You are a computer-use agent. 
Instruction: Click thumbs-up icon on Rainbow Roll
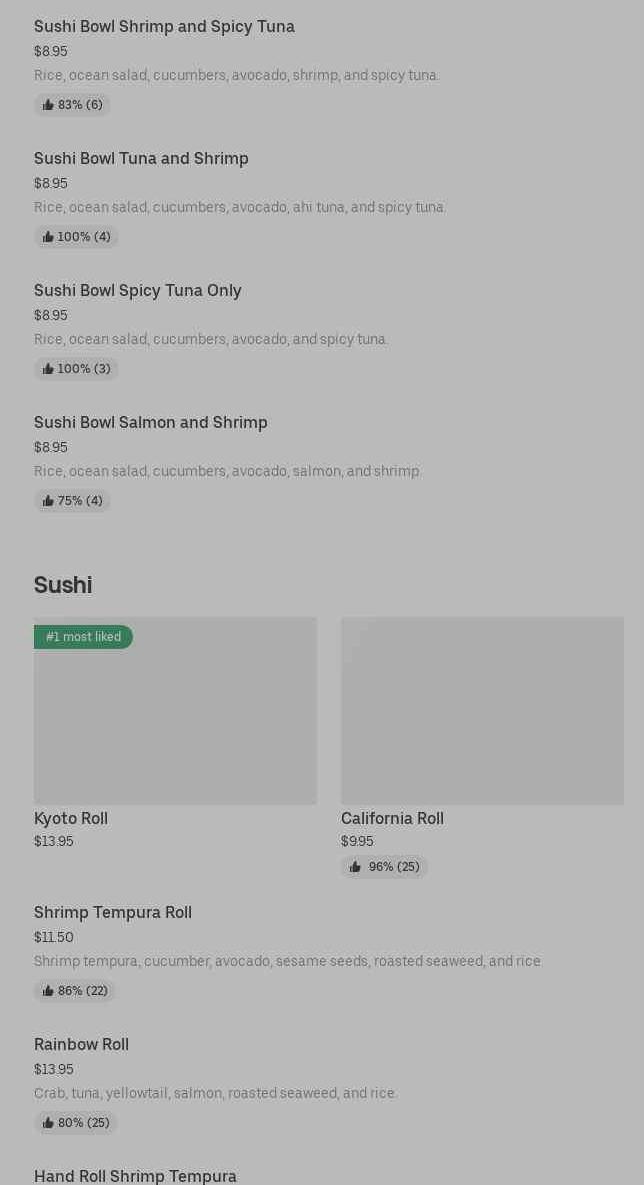click(x=48, y=1123)
